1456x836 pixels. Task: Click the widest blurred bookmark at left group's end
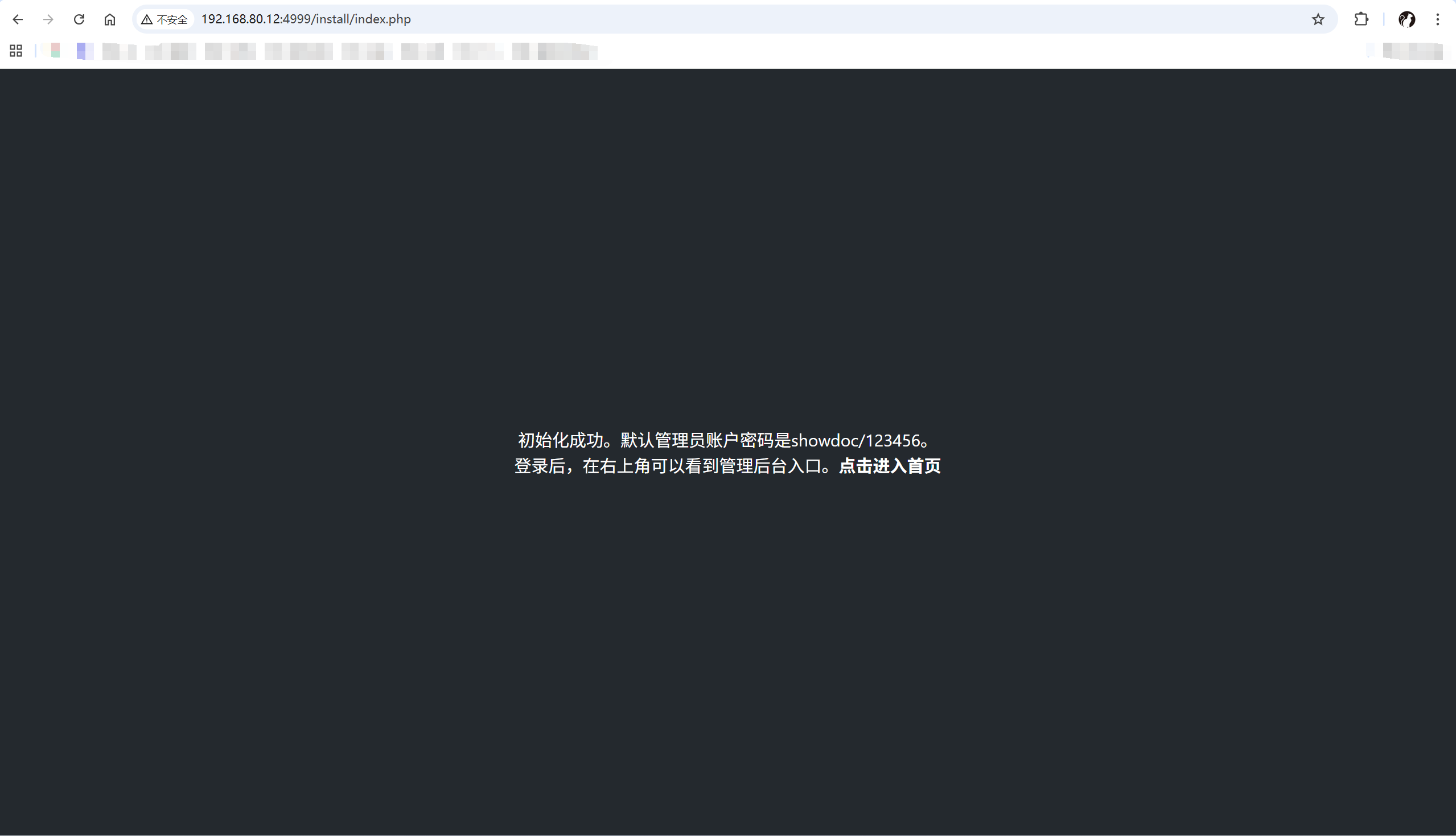coord(555,51)
